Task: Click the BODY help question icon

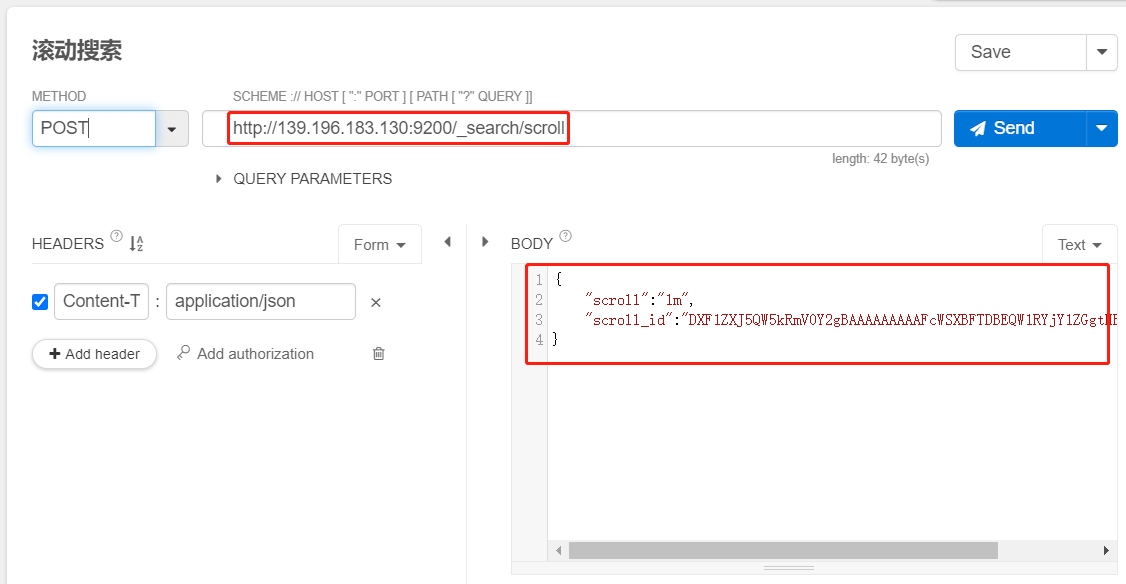Action: (x=566, y=236)
